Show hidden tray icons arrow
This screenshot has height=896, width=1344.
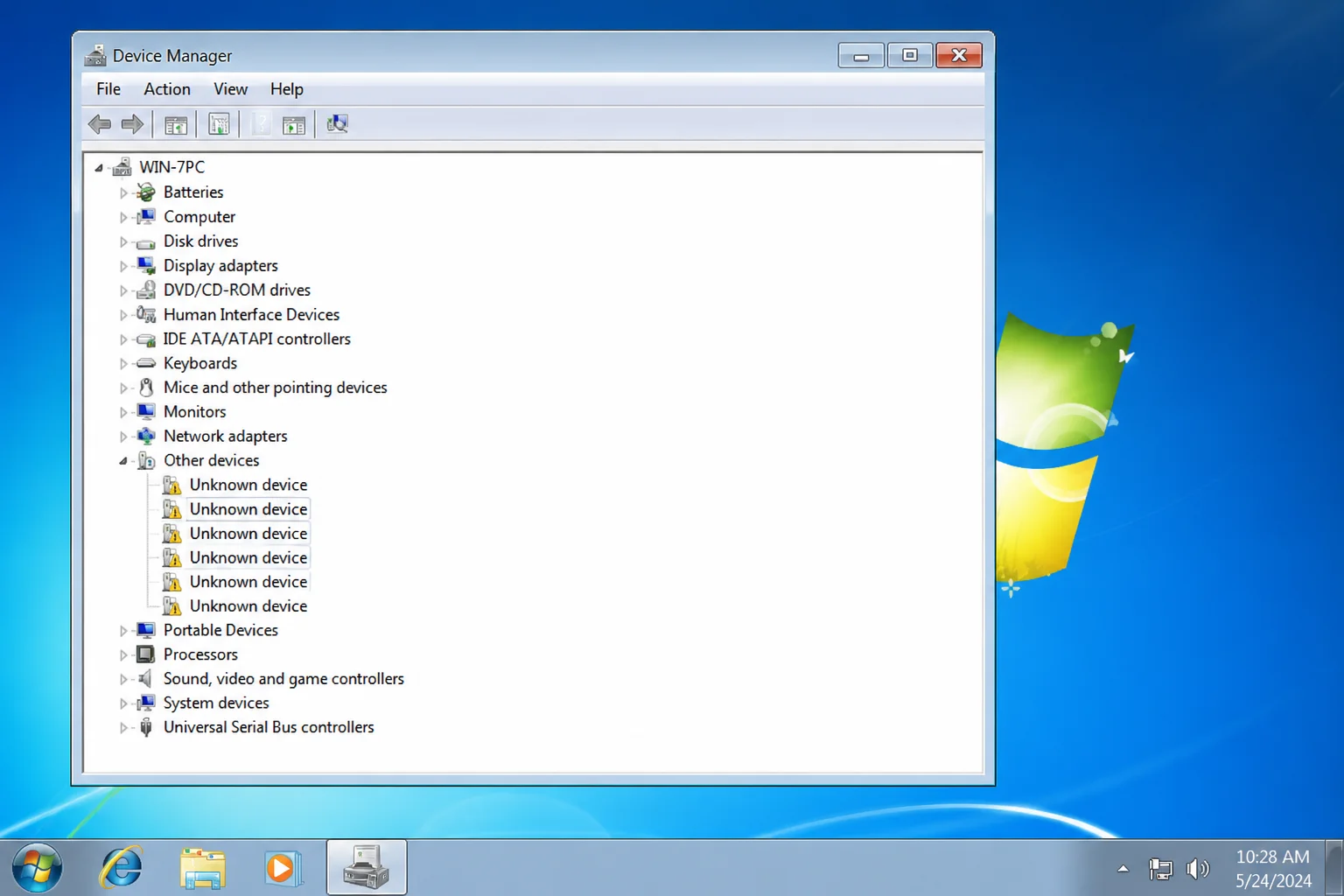(x=1123, y=869)
